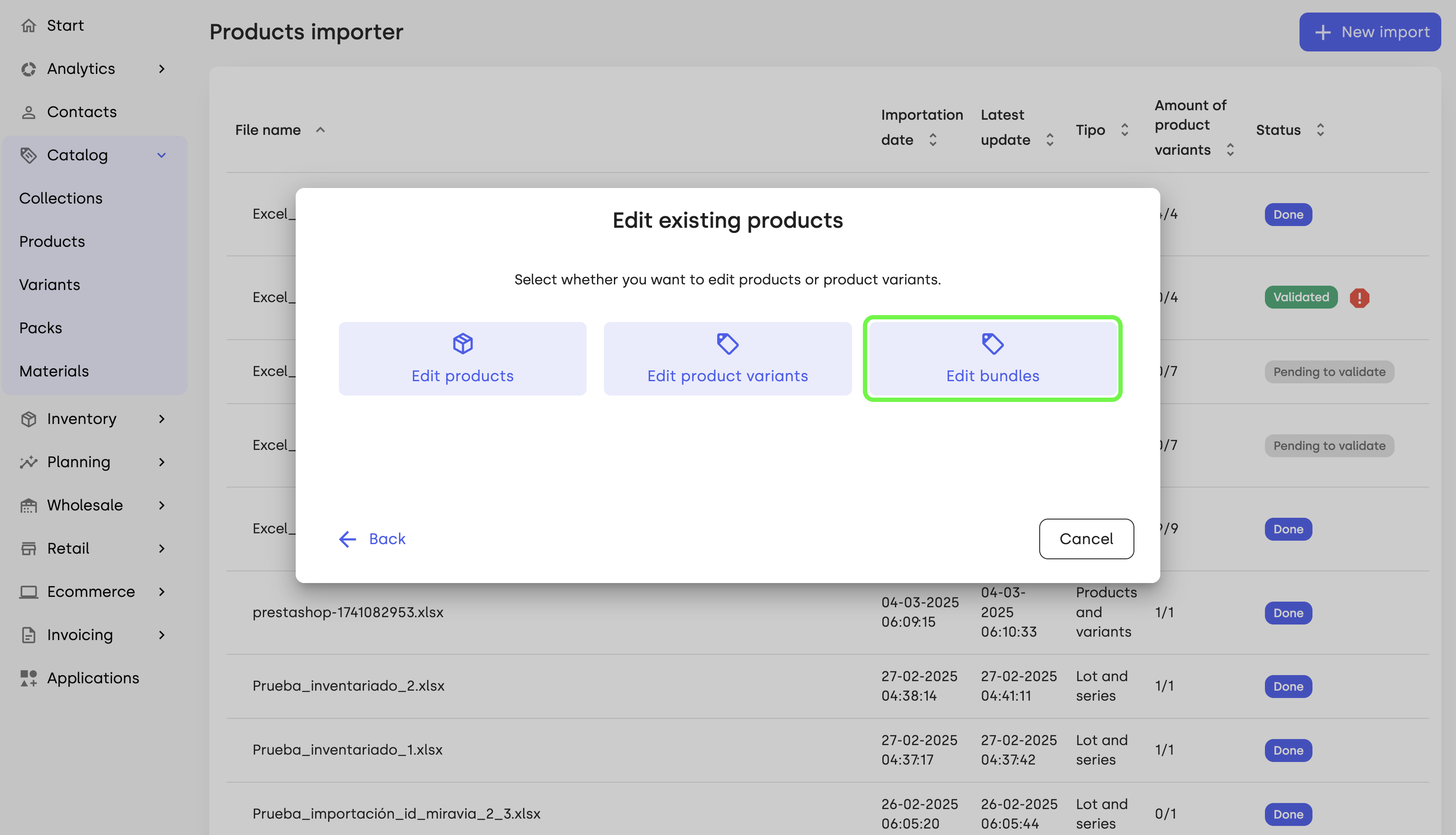Click the Inventory box icon
Screen dimensions: 1456x835
coord(29,419)
